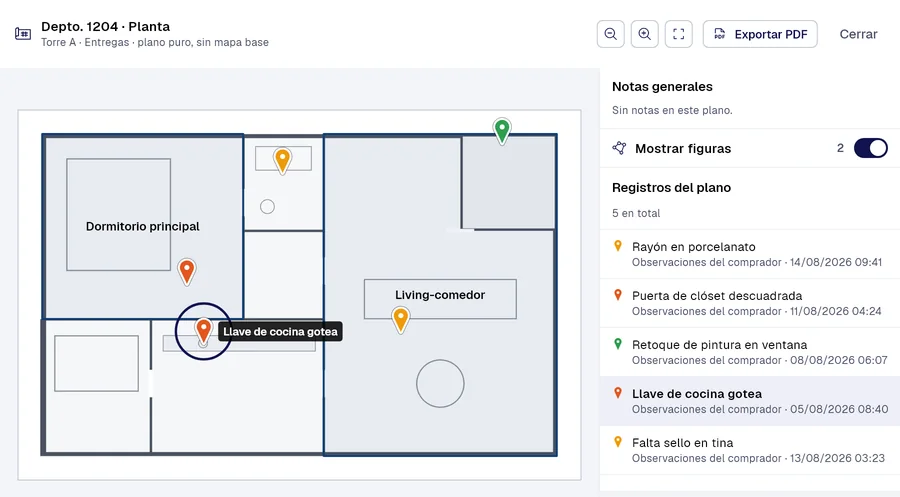Viewport: 900px width, 497px height.
Task: Close the floor plan viewer
Action: [x=858, y=34]
